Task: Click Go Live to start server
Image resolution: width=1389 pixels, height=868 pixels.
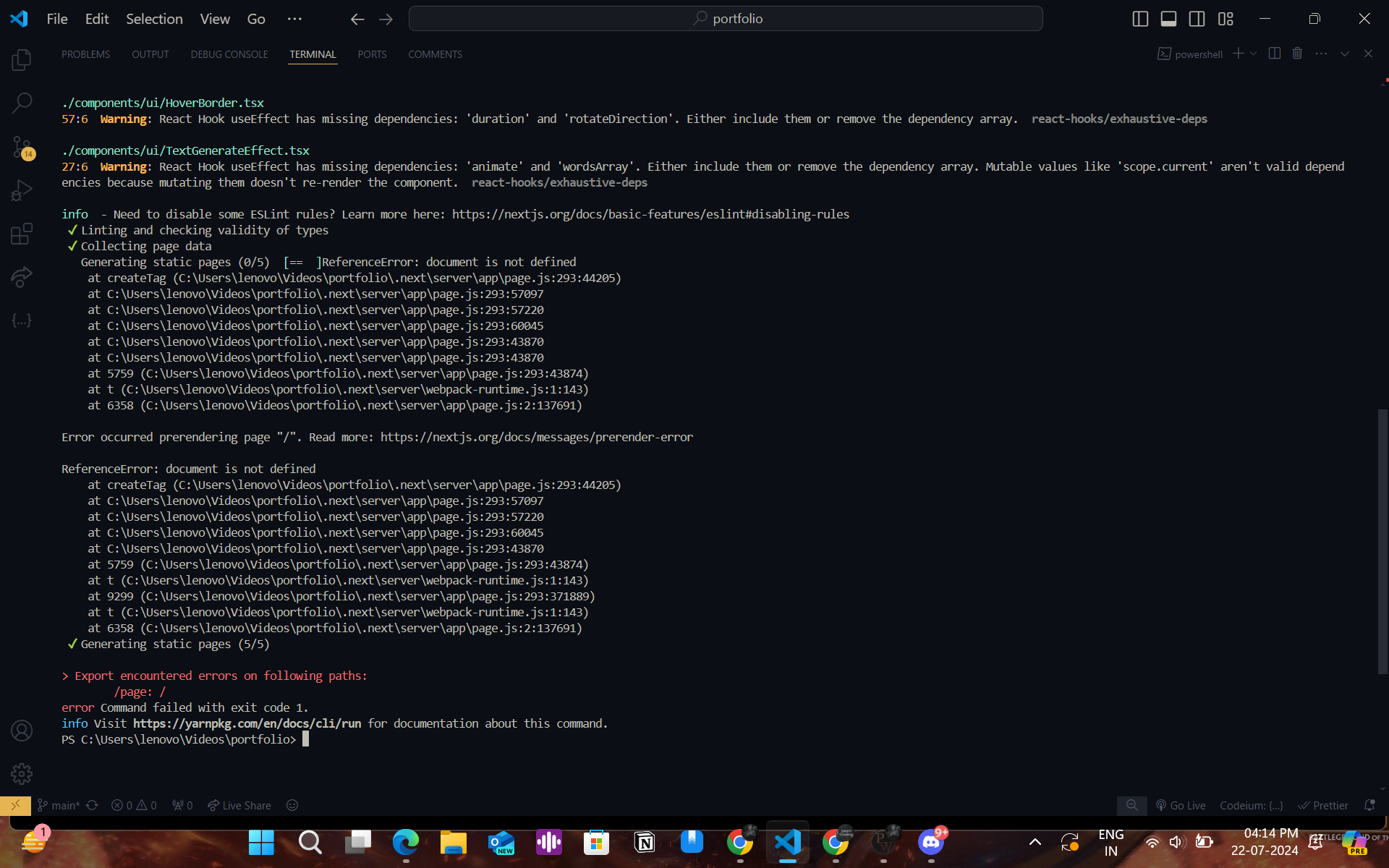Action: [x=1181, y=805]
